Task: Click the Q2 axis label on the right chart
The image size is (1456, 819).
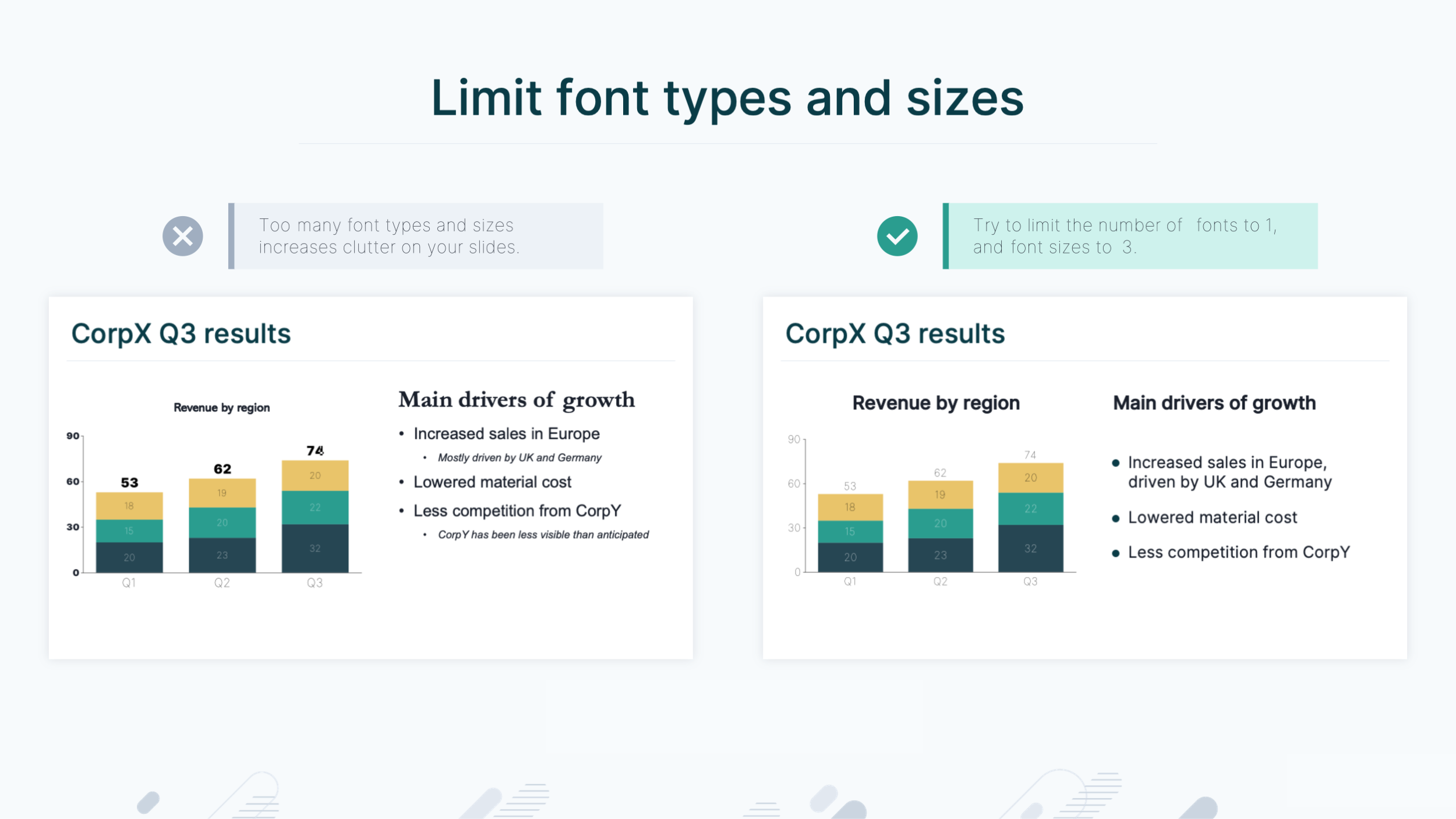Action: point(940,581)
